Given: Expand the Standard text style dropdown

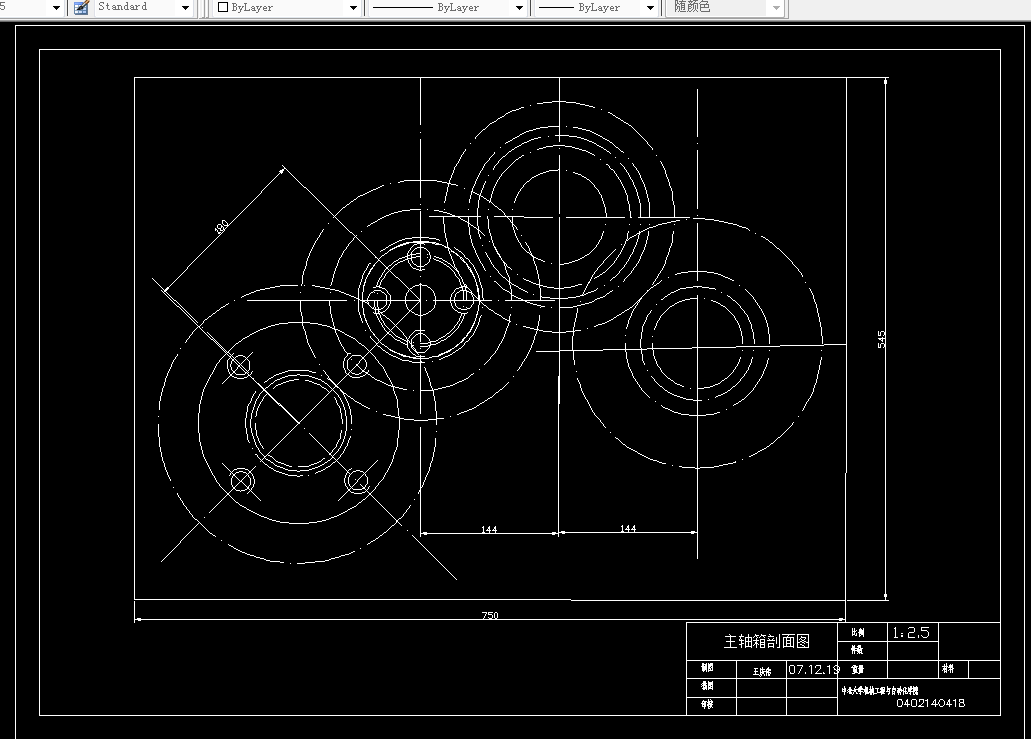Looking at the screenshot, I should point(185,8).
